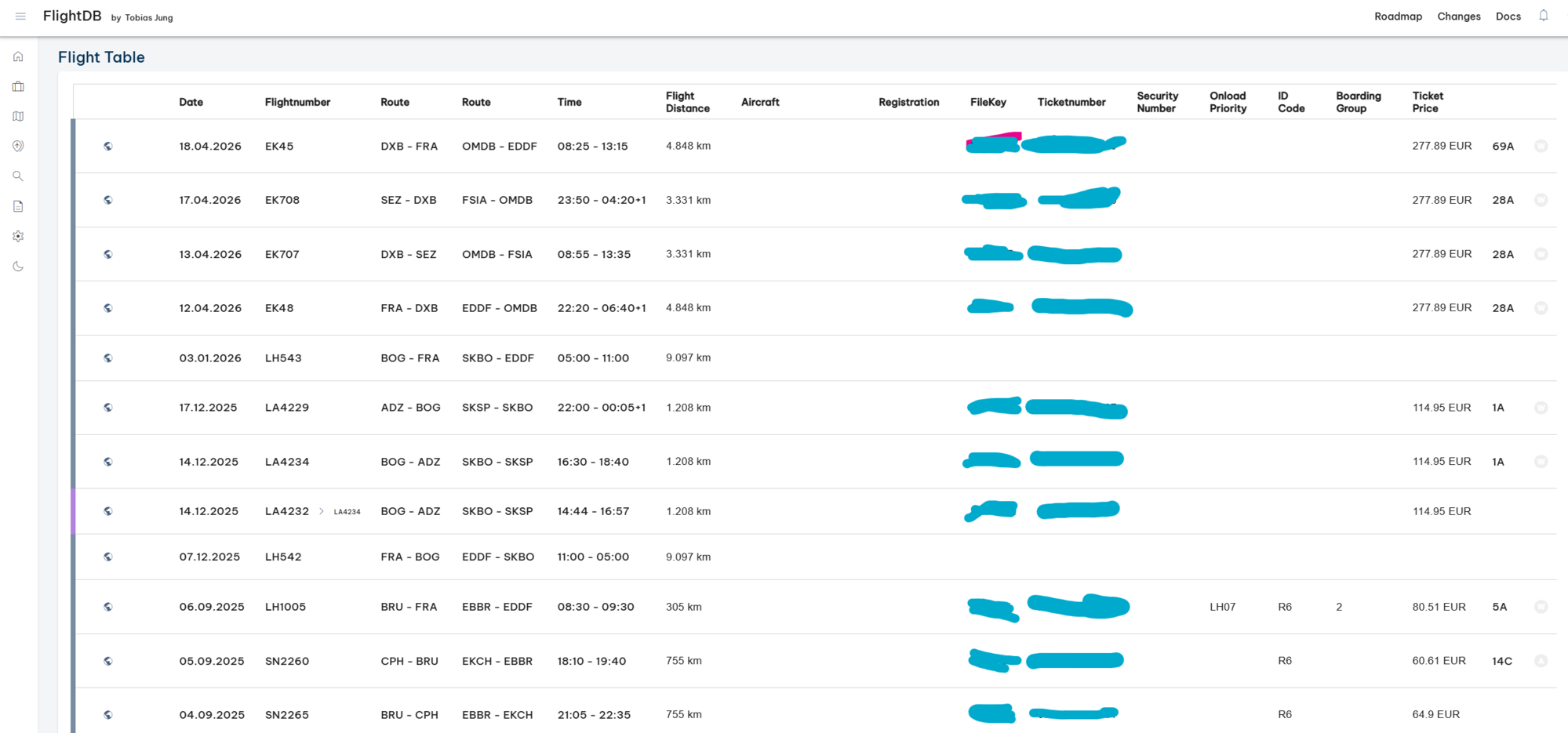1568x733 pixels.
Task: Click the circular badge on LH1005 row
Action: click(x=1541, y=607)
